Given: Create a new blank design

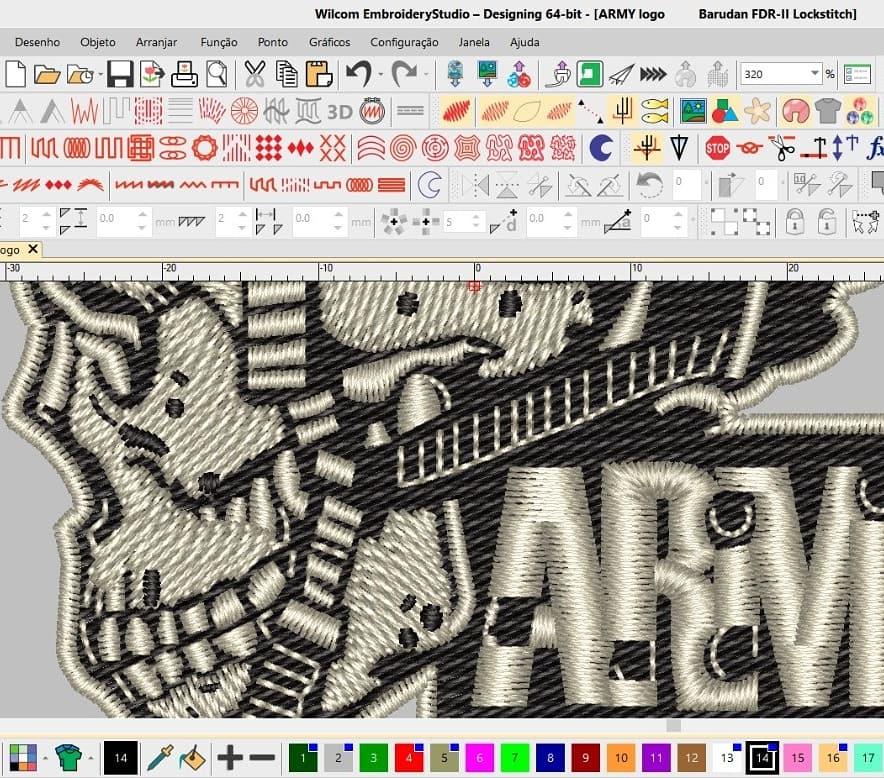Looking at the screenshot, I should click(15, 74).
